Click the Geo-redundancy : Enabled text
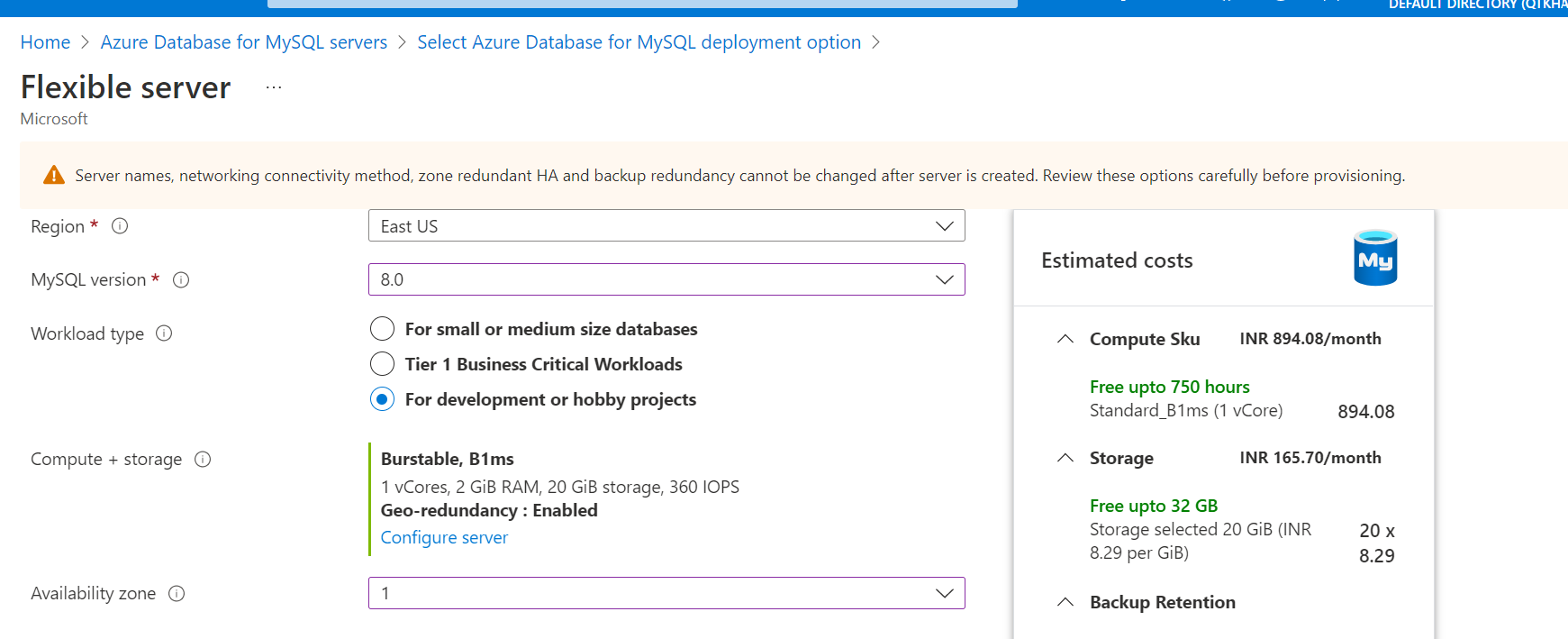Viewport: 1568px width, 639px height. [489, 510]
